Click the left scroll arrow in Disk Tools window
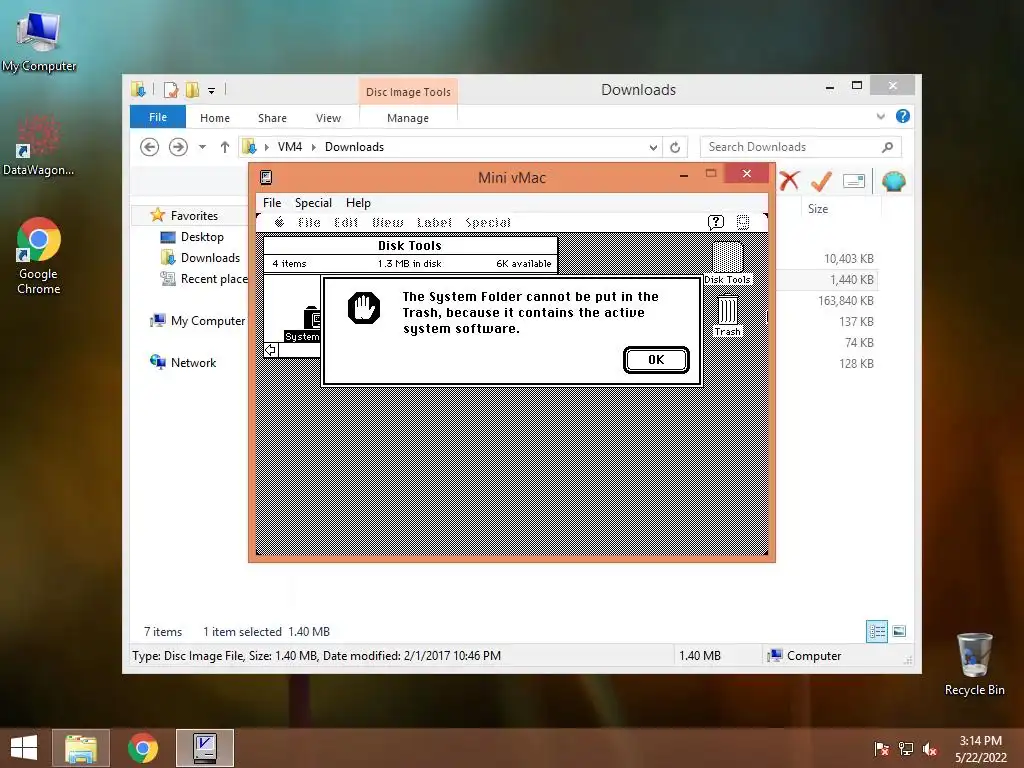 (x=271, y=350)
